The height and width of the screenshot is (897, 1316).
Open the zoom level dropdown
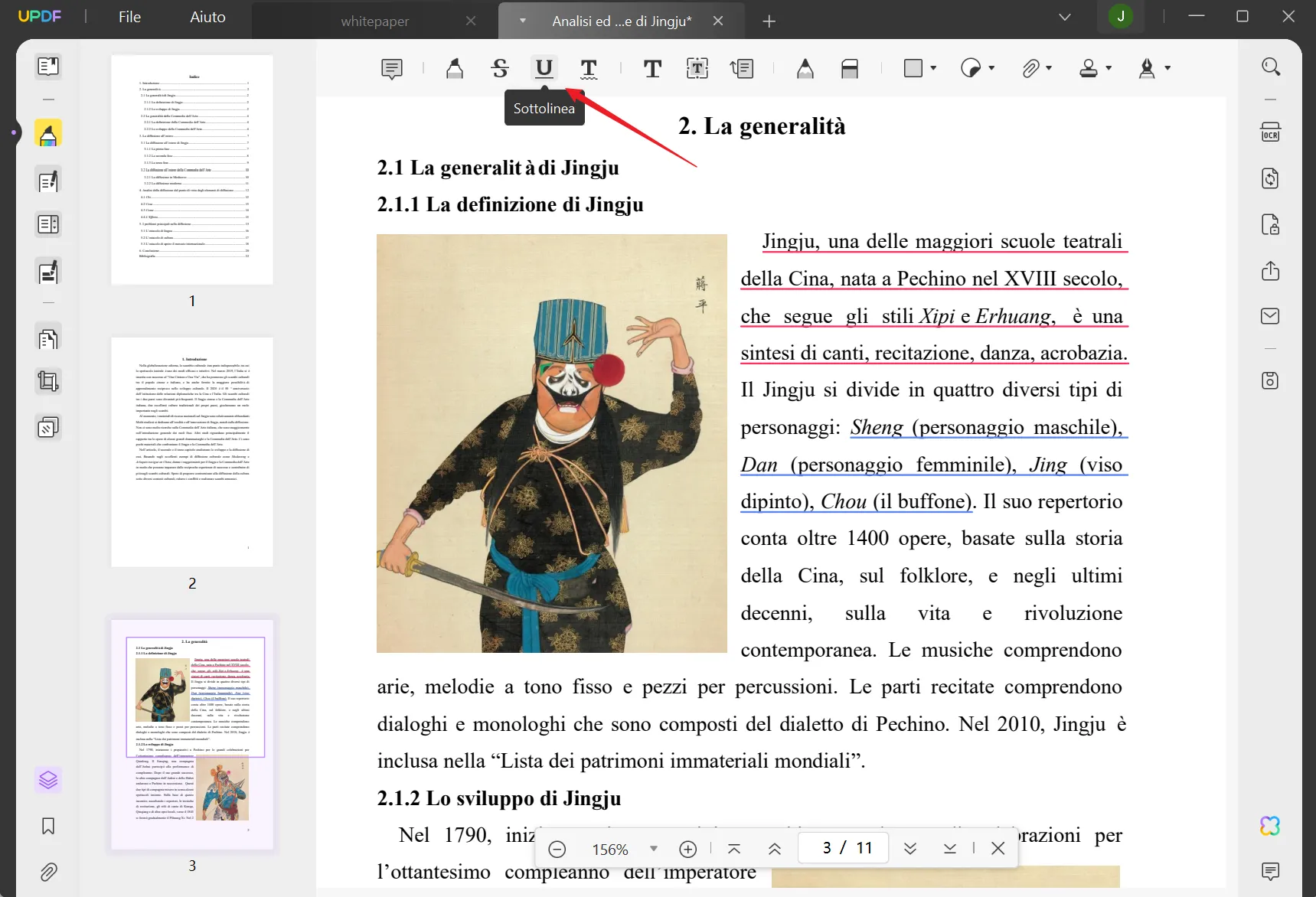coord(654,848)
